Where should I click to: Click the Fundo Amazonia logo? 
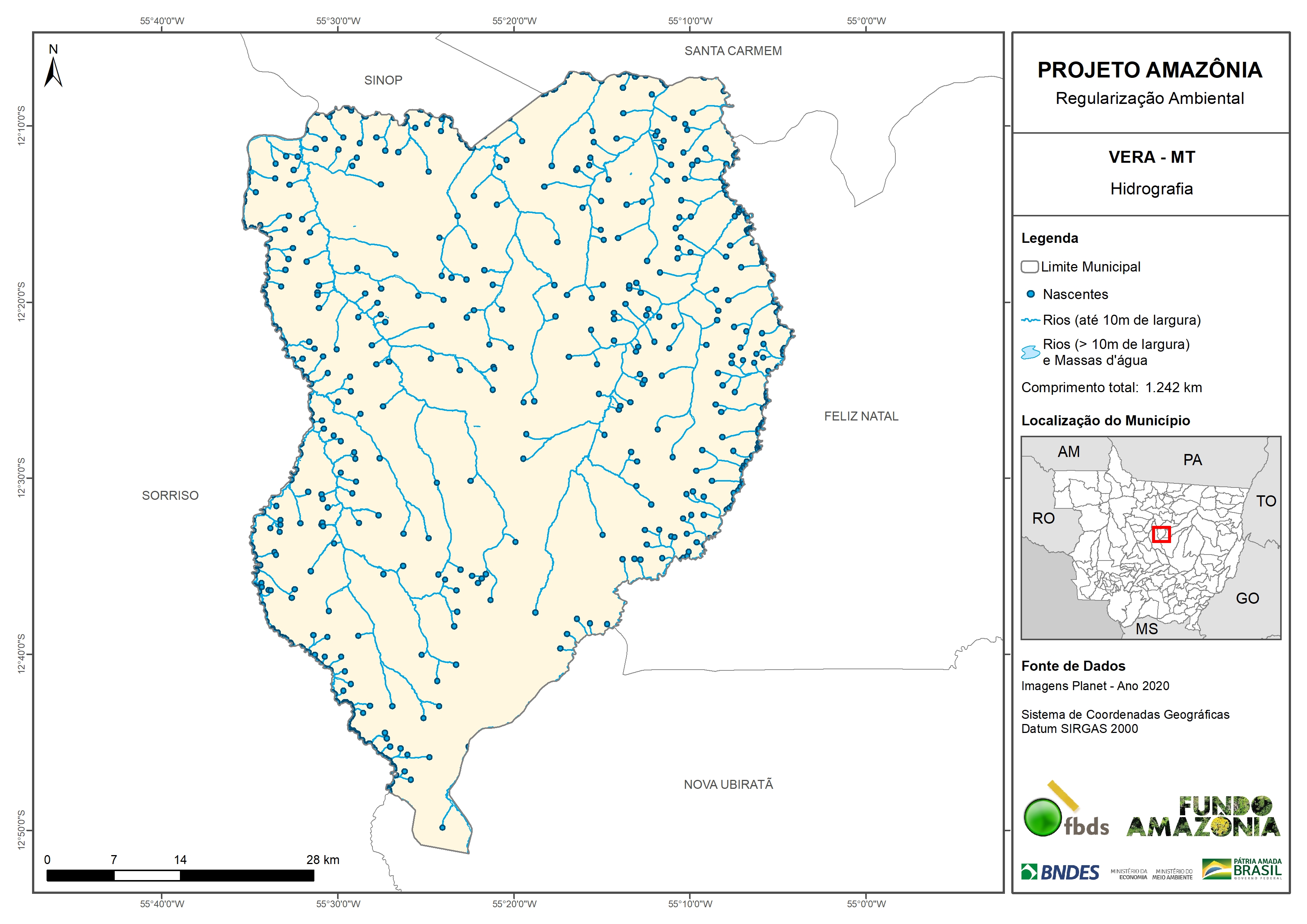pos(1203,817)
